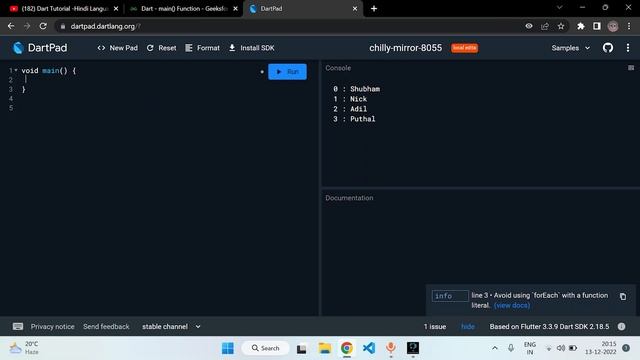Image resolution: width=640 pixels, height=360 pixels.
Task: Click the chilly-mirror-8055 pad title
Action: pos(405,48)
